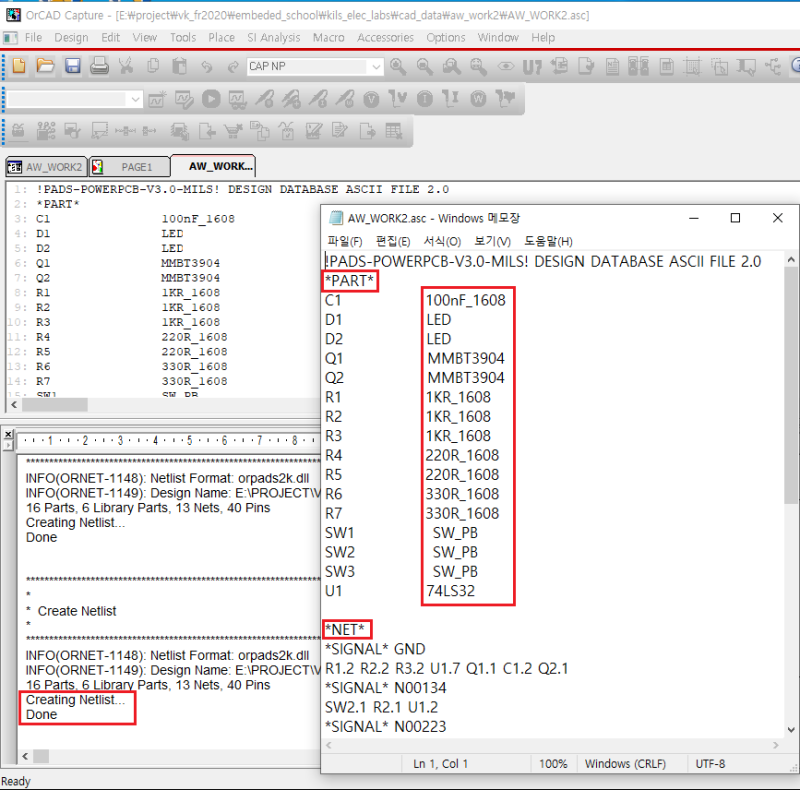Print the current design
800x790 pixels.
point(96,66)
